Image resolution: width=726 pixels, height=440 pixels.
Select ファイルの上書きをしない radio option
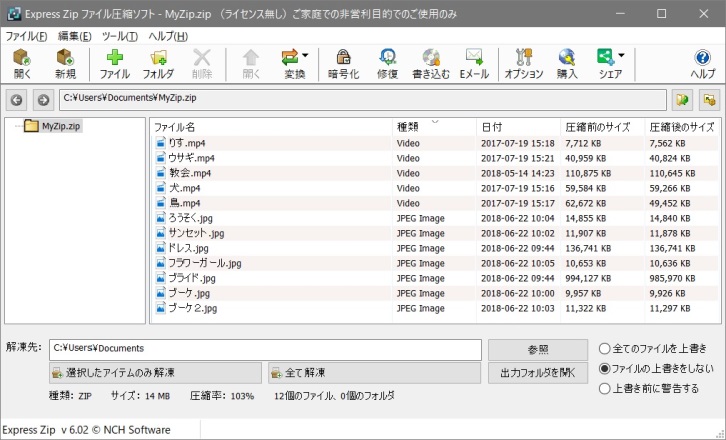click(x=656, y=369)
